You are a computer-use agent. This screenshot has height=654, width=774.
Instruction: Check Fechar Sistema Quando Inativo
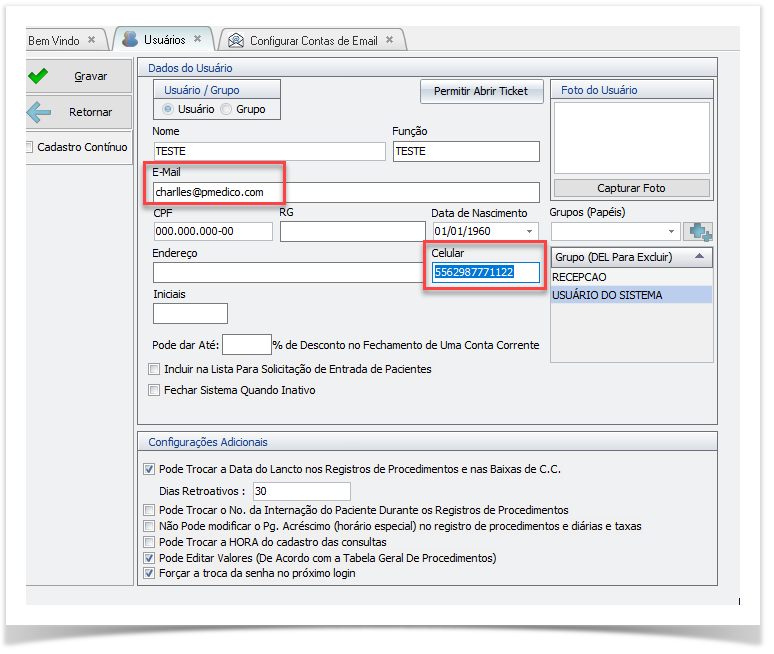click(154, 390)
